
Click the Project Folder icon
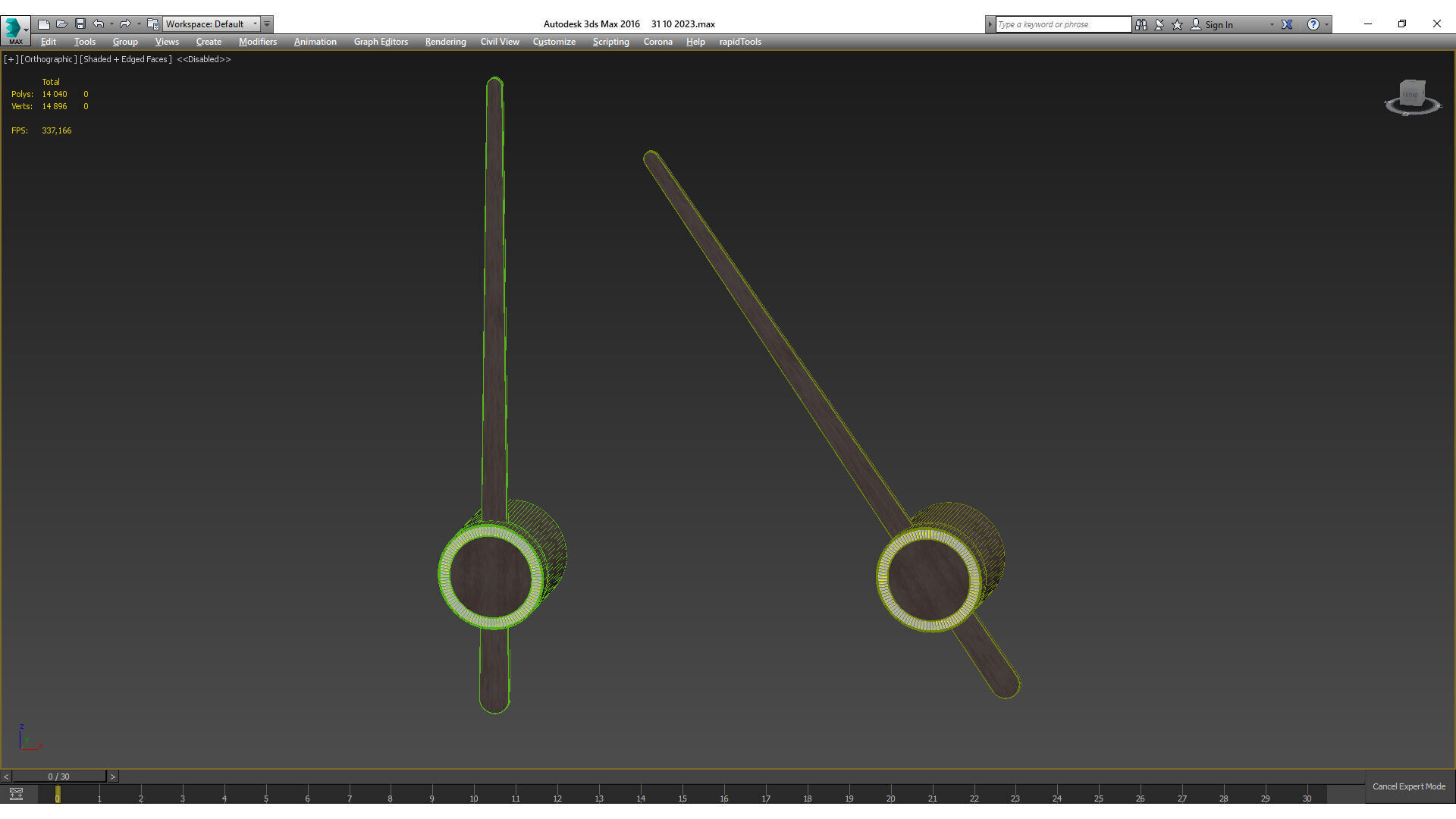[152, 24]
